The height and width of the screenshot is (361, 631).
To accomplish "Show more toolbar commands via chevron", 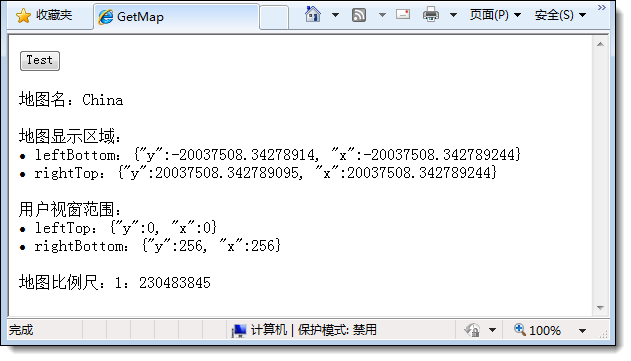I will pyautogui.click(x=601, y=8).
